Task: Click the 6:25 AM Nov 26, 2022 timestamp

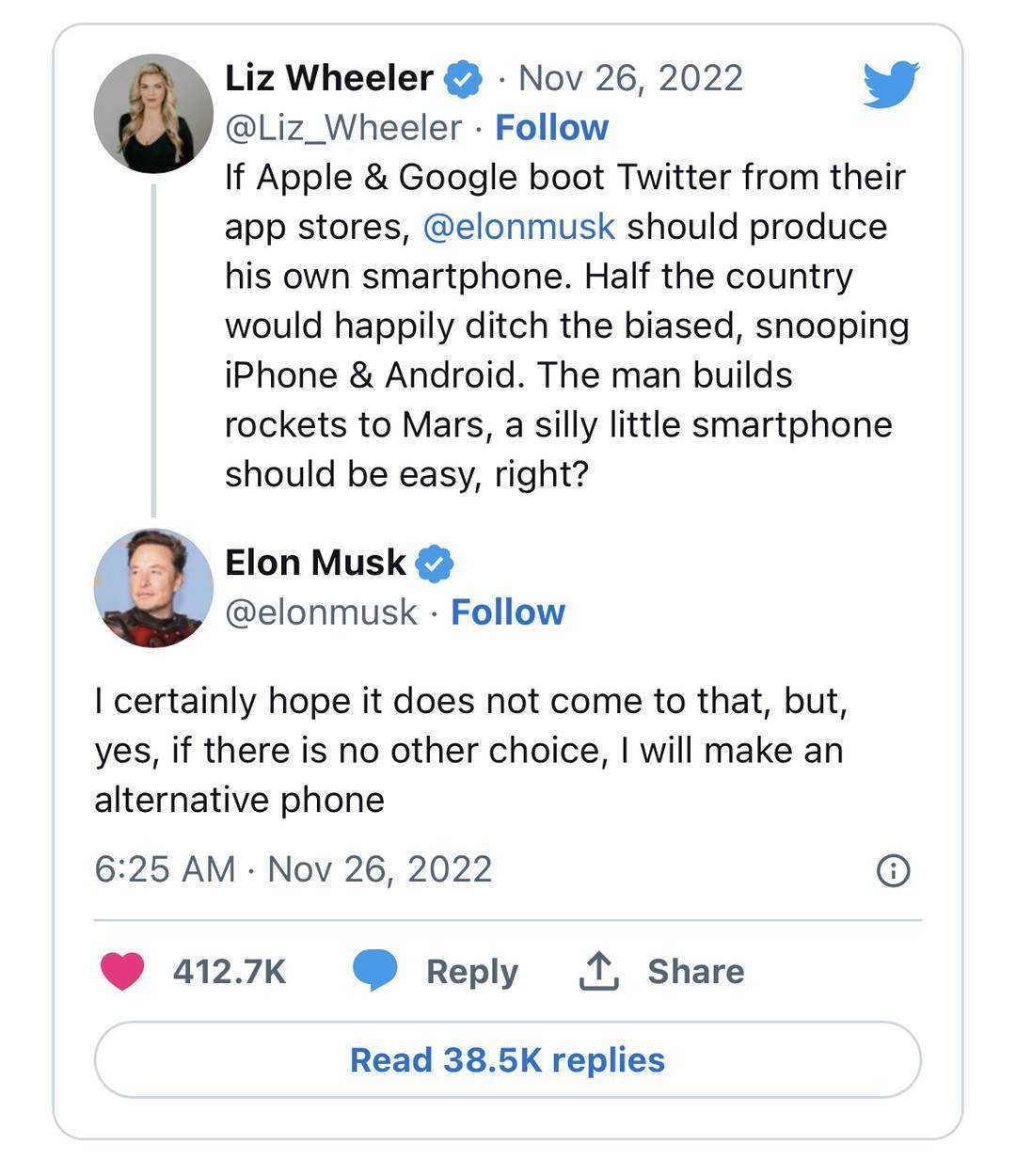Action: 294,868
